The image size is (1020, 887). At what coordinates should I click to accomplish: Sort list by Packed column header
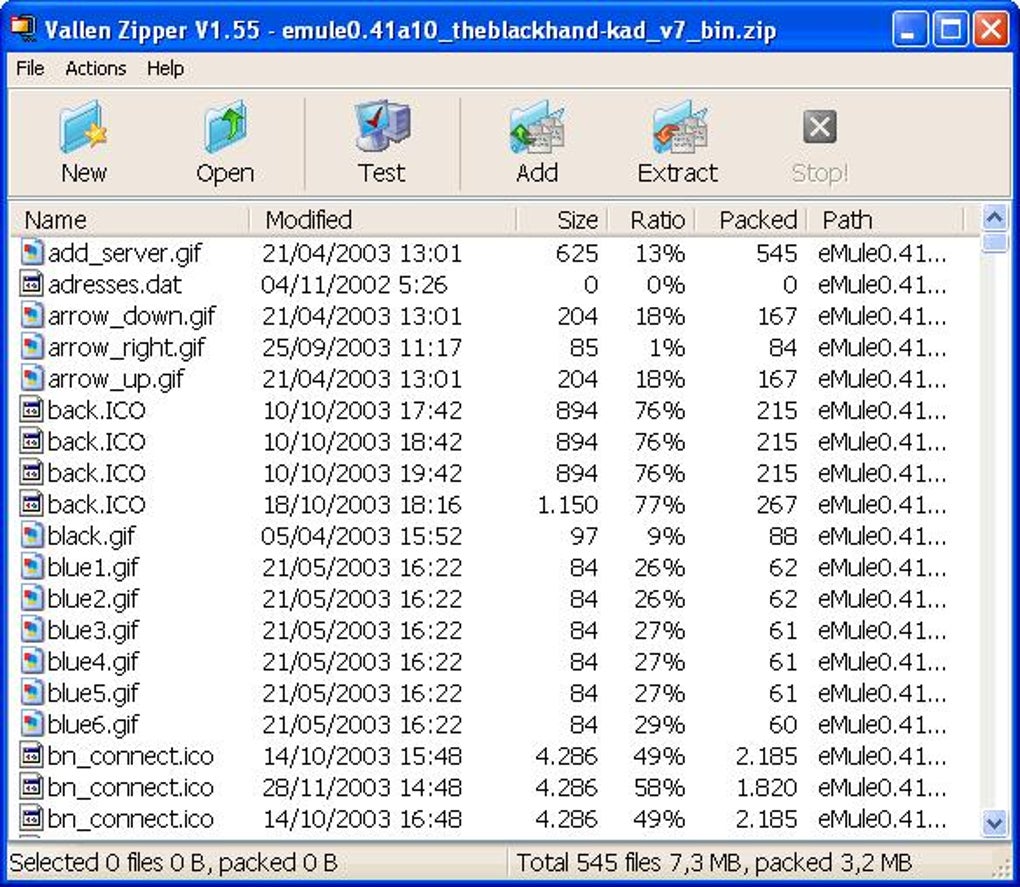[751, 220]
